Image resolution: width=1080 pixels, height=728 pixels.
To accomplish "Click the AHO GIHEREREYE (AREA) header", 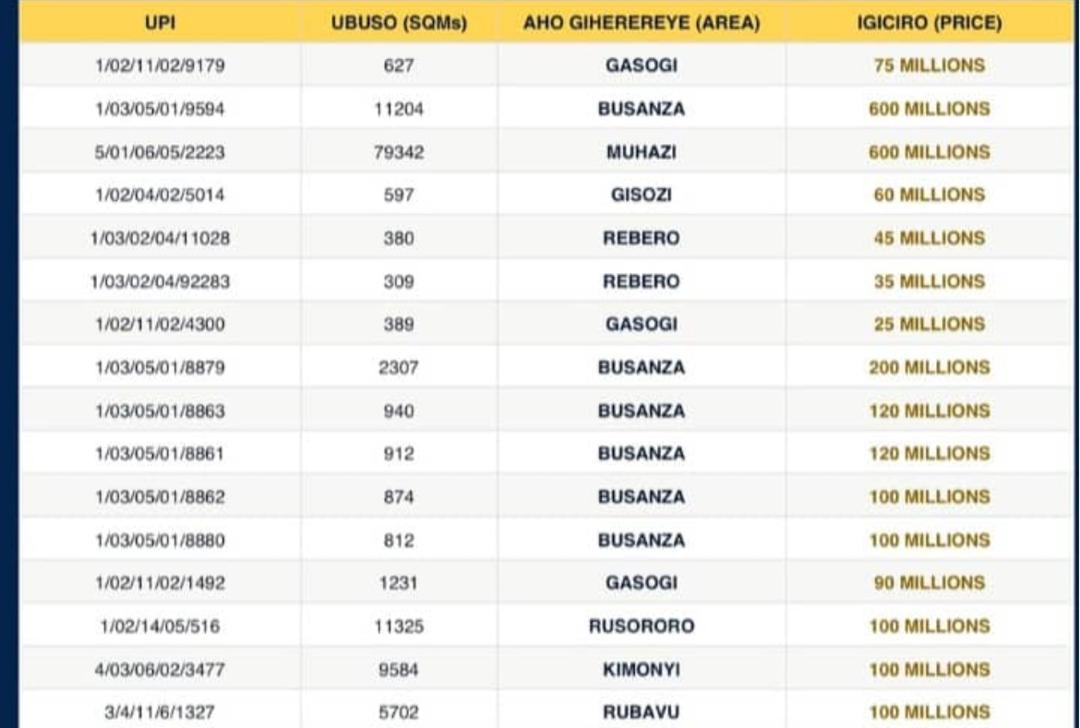I will point(641,23).
